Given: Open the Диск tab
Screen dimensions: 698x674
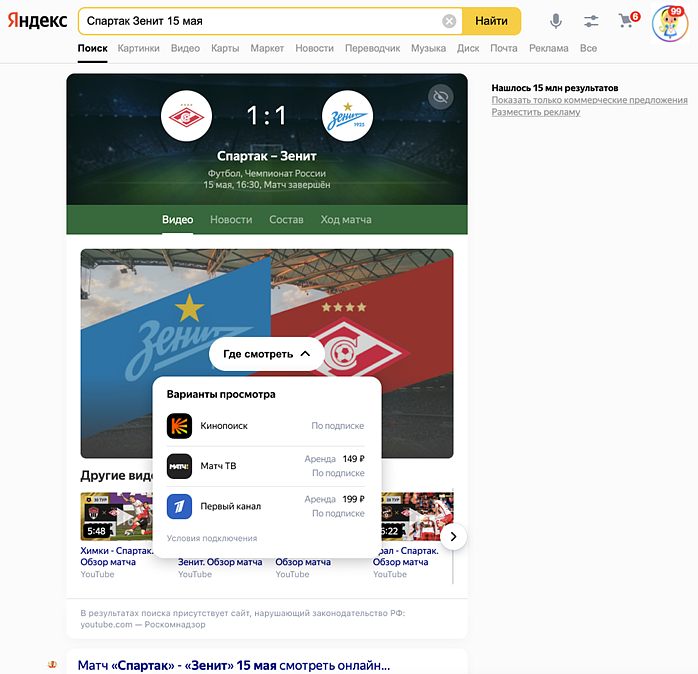Looking at the screenshot, I should [x=468, y=49].
